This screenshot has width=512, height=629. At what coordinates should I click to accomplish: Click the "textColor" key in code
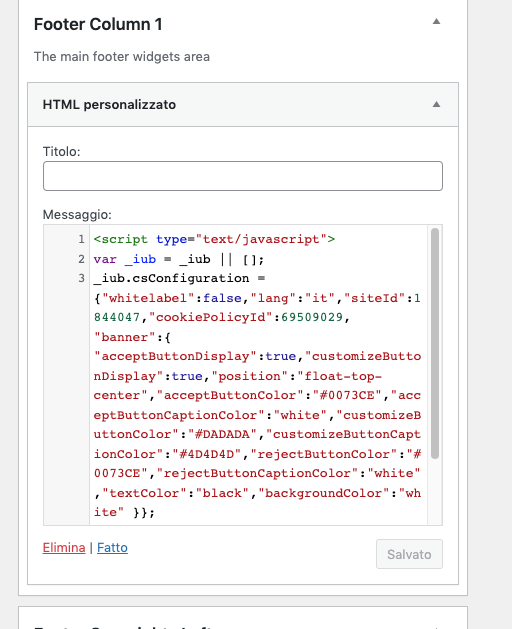pos(144,493)
